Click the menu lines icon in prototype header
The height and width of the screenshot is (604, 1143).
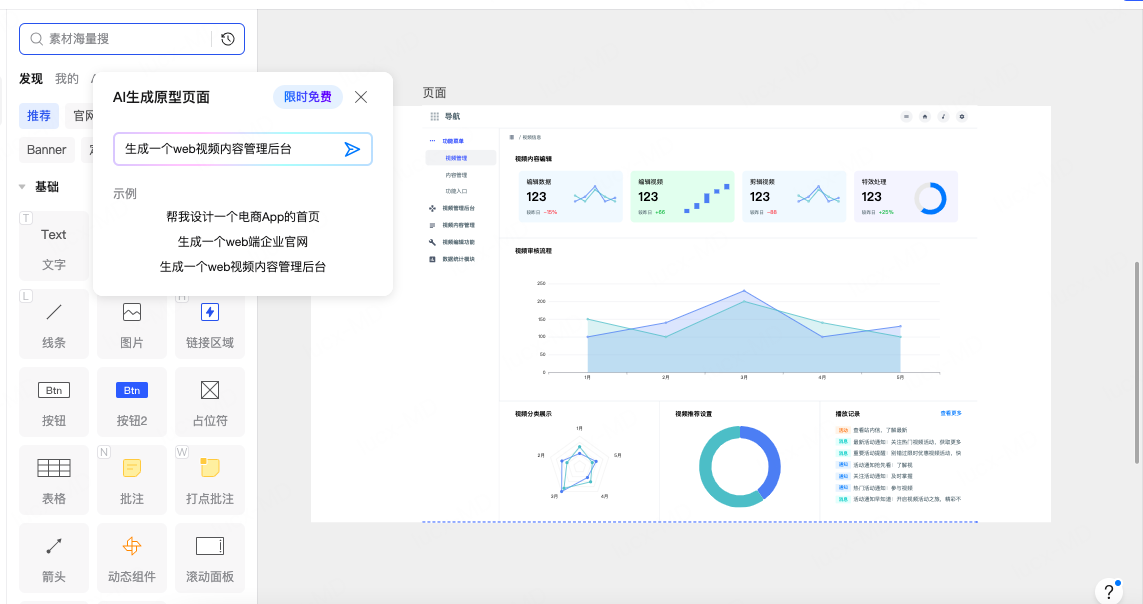tap(906, 117)
